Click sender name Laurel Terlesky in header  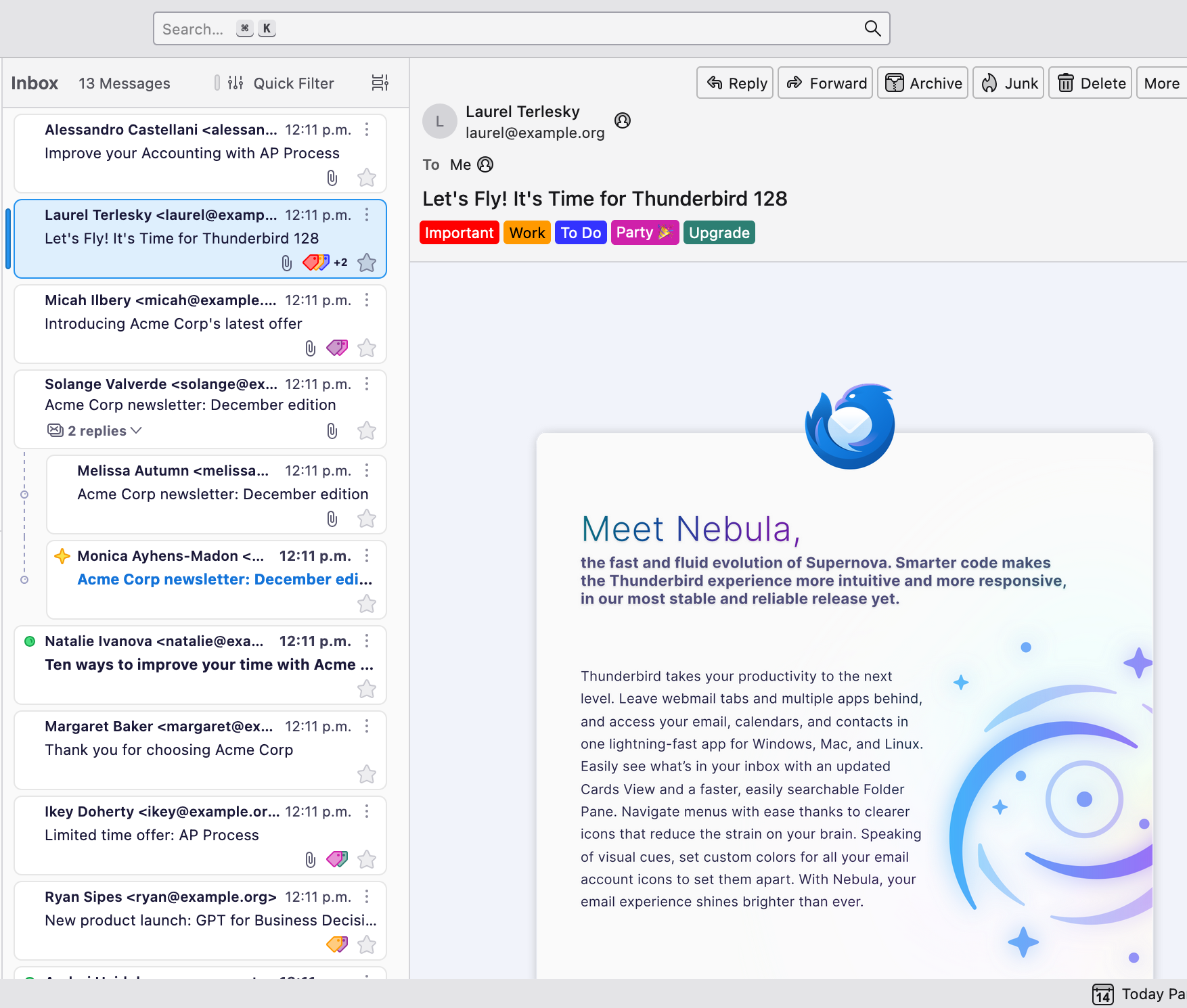[522, 112]
